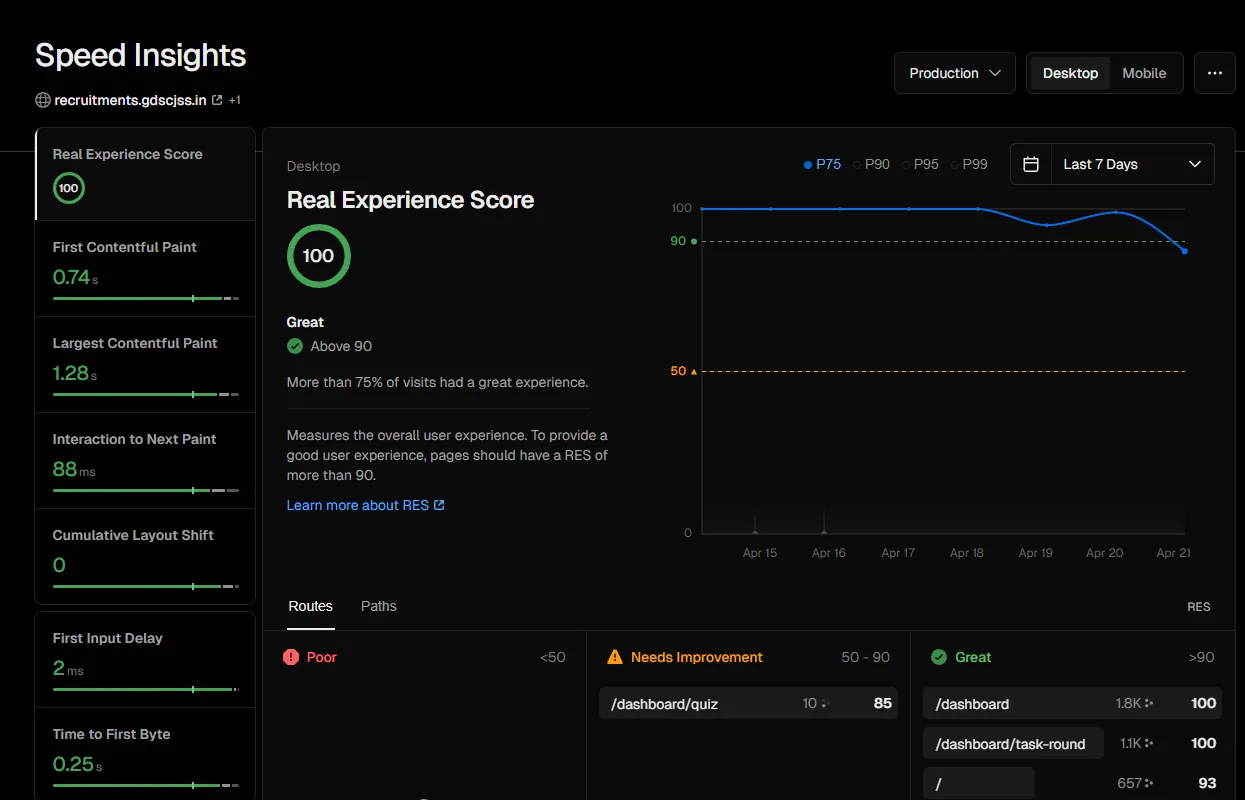Screen dimensions: 1245x800
Task: Switch to Desktop device view
Action: point(1070,73)
